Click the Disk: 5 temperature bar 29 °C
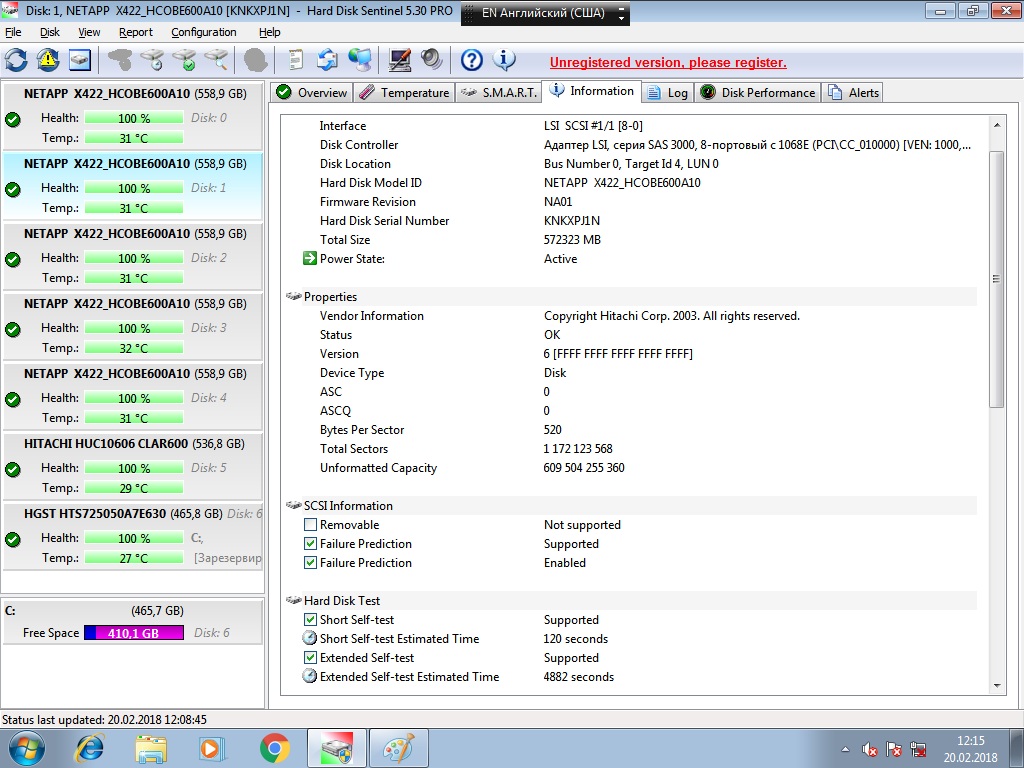 134,488
